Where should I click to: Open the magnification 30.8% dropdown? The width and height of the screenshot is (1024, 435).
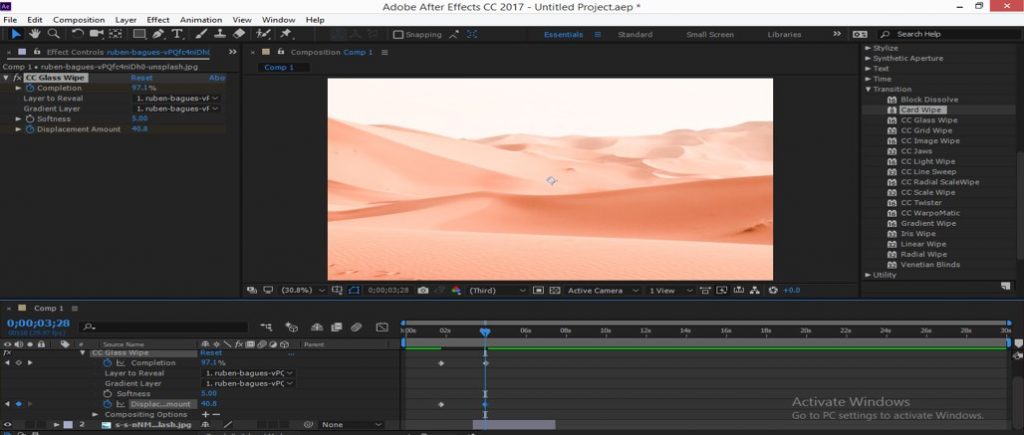coord(302,290)
